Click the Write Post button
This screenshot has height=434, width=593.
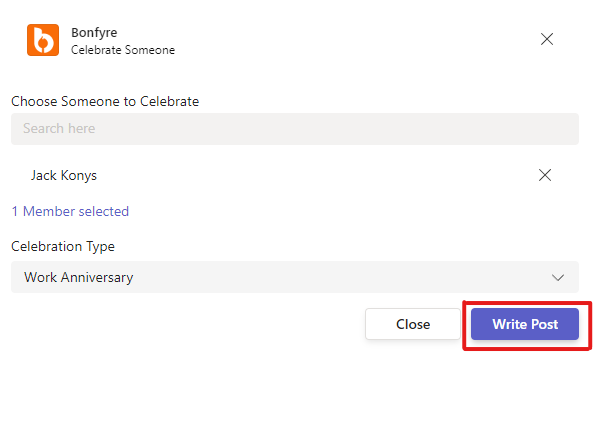(x=525, y=324)
